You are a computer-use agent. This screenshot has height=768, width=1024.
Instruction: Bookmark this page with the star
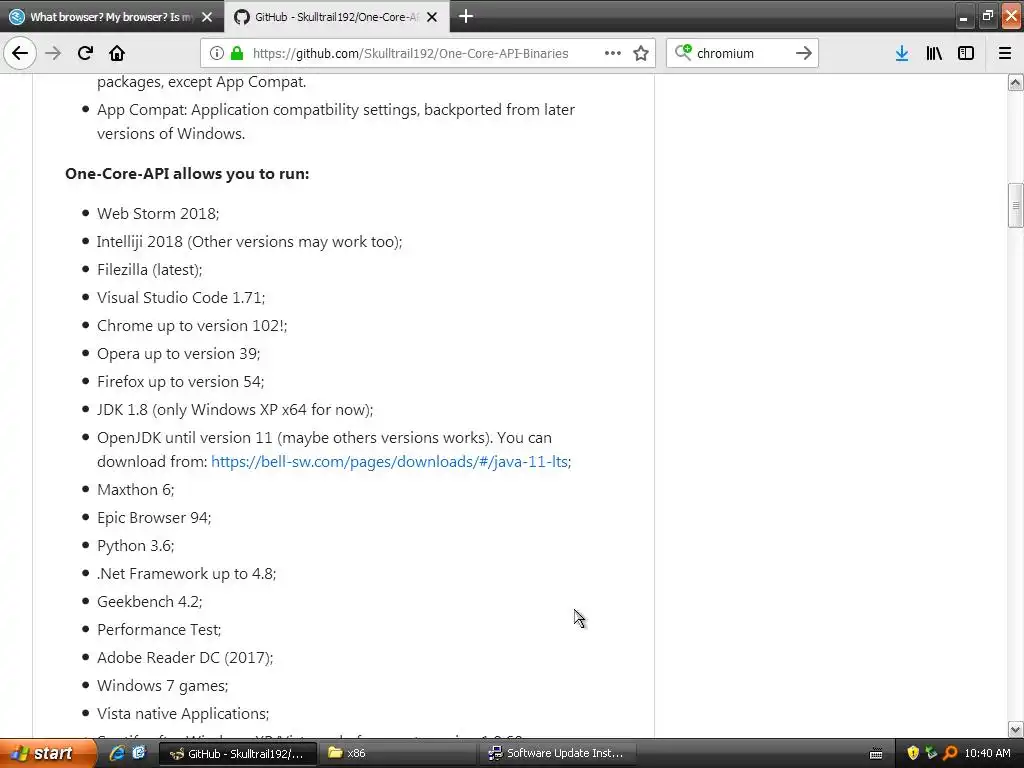click(x=641, y=53)
